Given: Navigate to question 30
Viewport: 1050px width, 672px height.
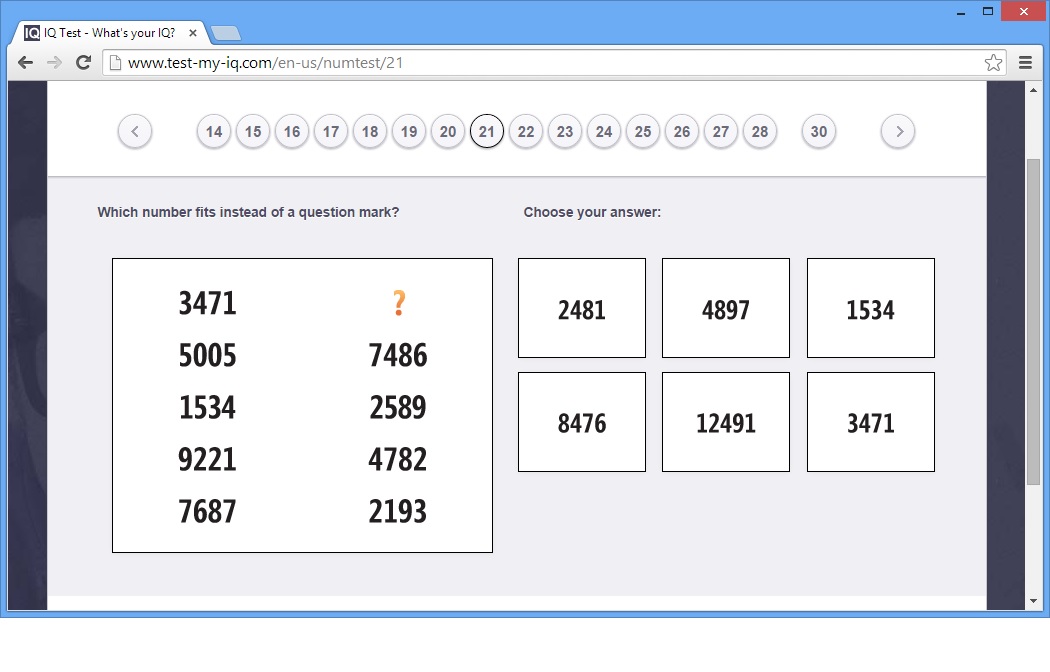Looking at the screenshot, I should click(x=819, y=132).
